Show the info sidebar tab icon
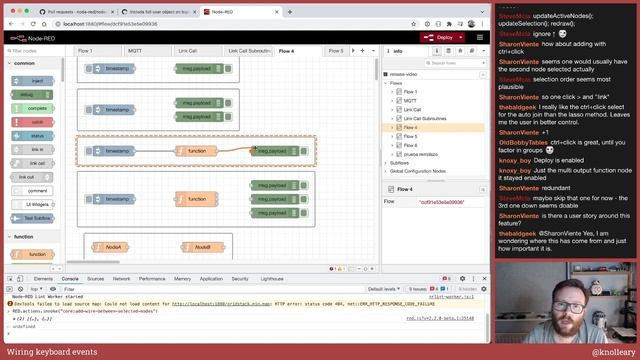This screenshot has width=640, height=360. tap(436, 51)
